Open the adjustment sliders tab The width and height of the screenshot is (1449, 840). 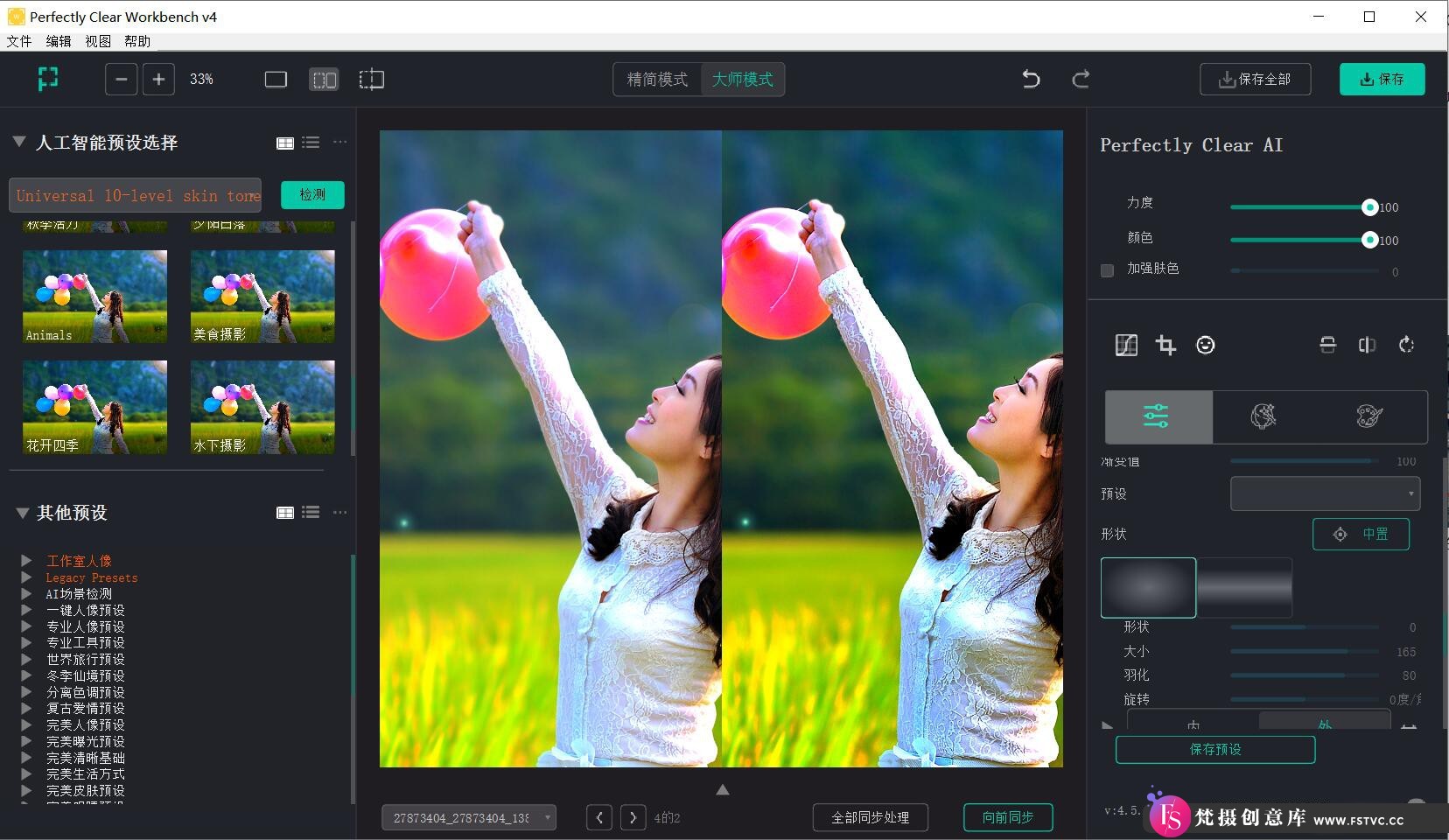point(1158,416)
